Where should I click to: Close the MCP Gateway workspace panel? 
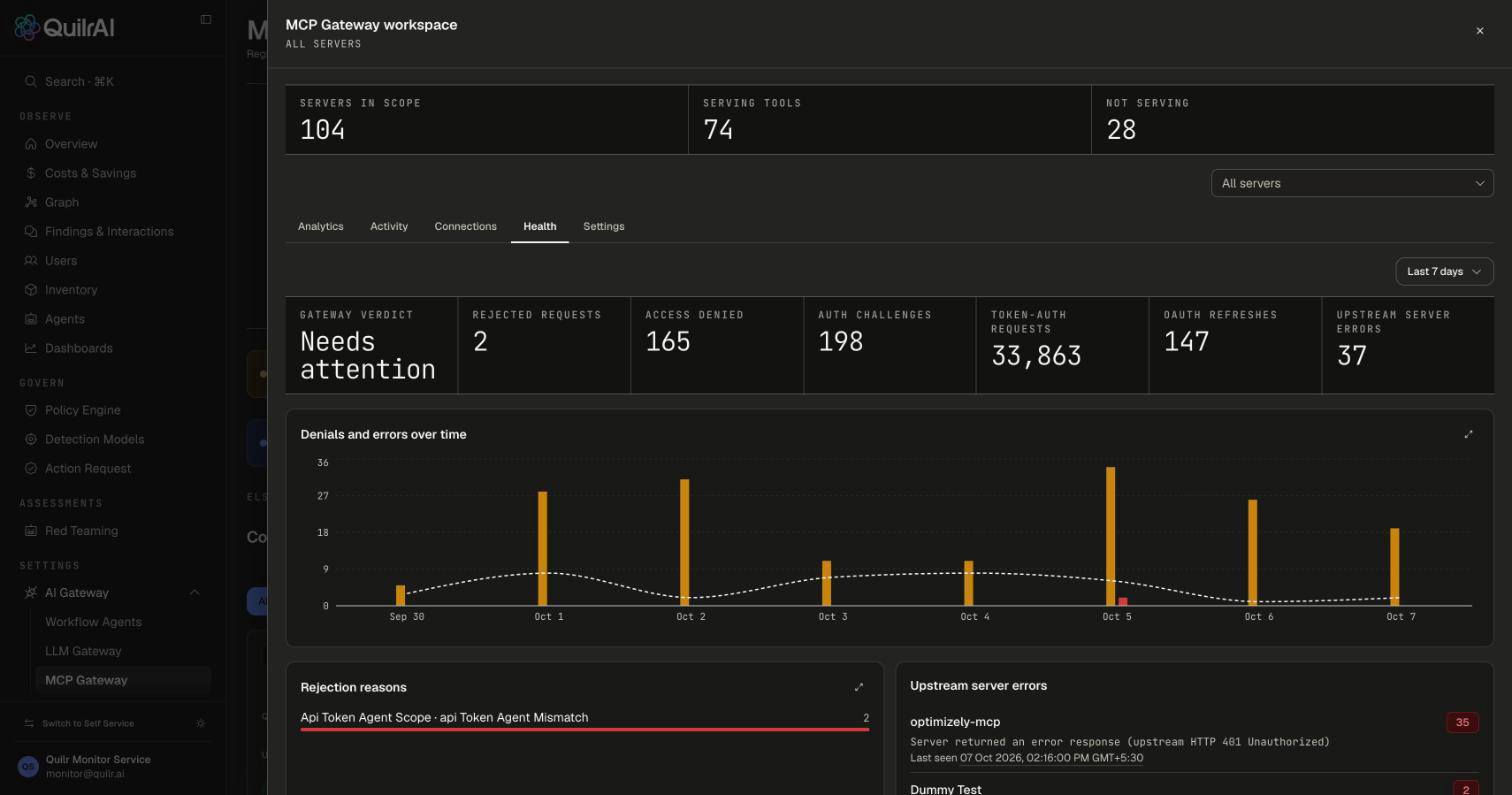pos(1480,31)
